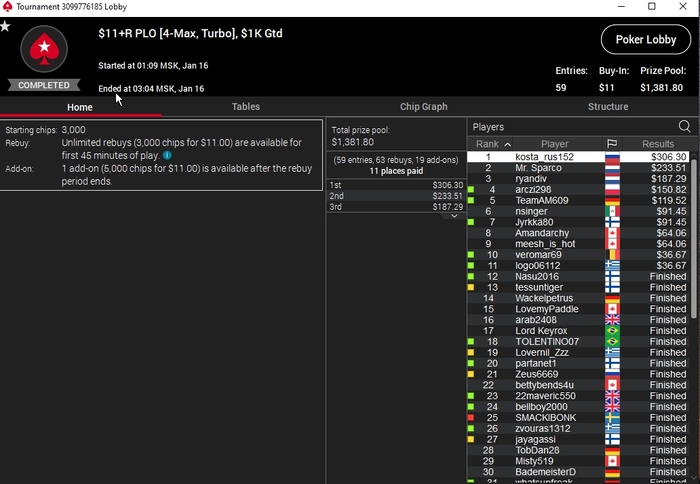700x484 pixels.
Task: Sort by the Player column header
Action: click(554, 144)
